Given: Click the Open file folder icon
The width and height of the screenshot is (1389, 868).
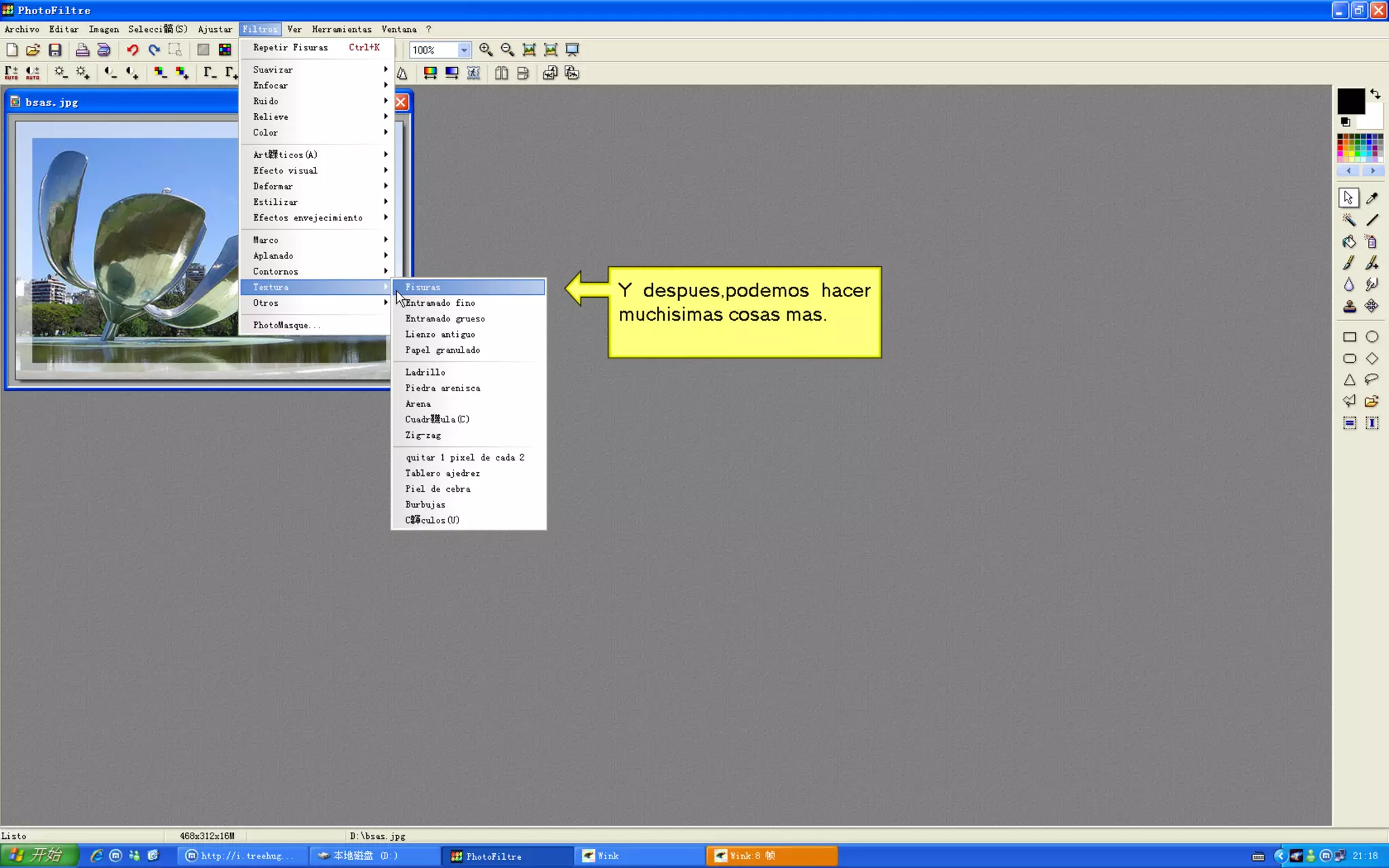Looking at the screenshot, I should coord(33,50).
